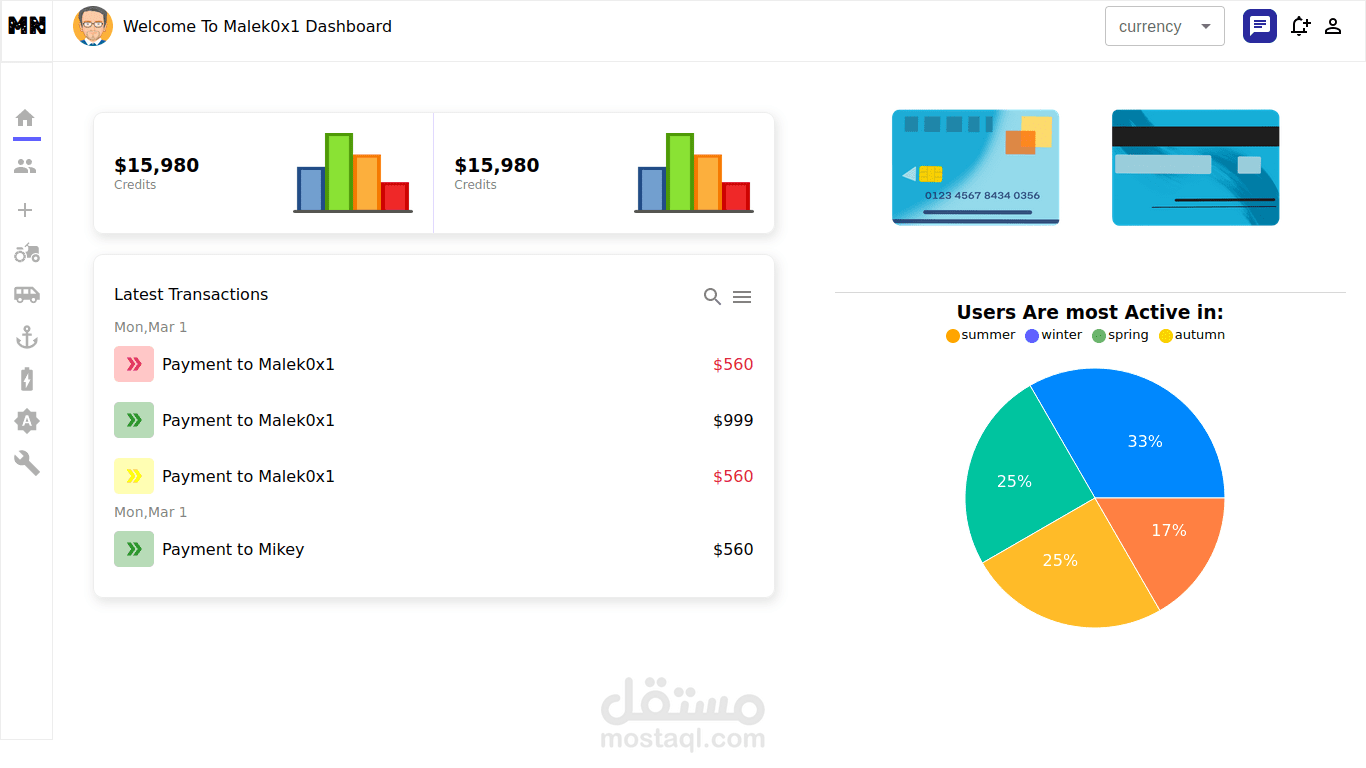The width and height of the screenshot is (1366, 768).
Task: Expand the Latest Transactions list menu
Action: coord(742,296)
